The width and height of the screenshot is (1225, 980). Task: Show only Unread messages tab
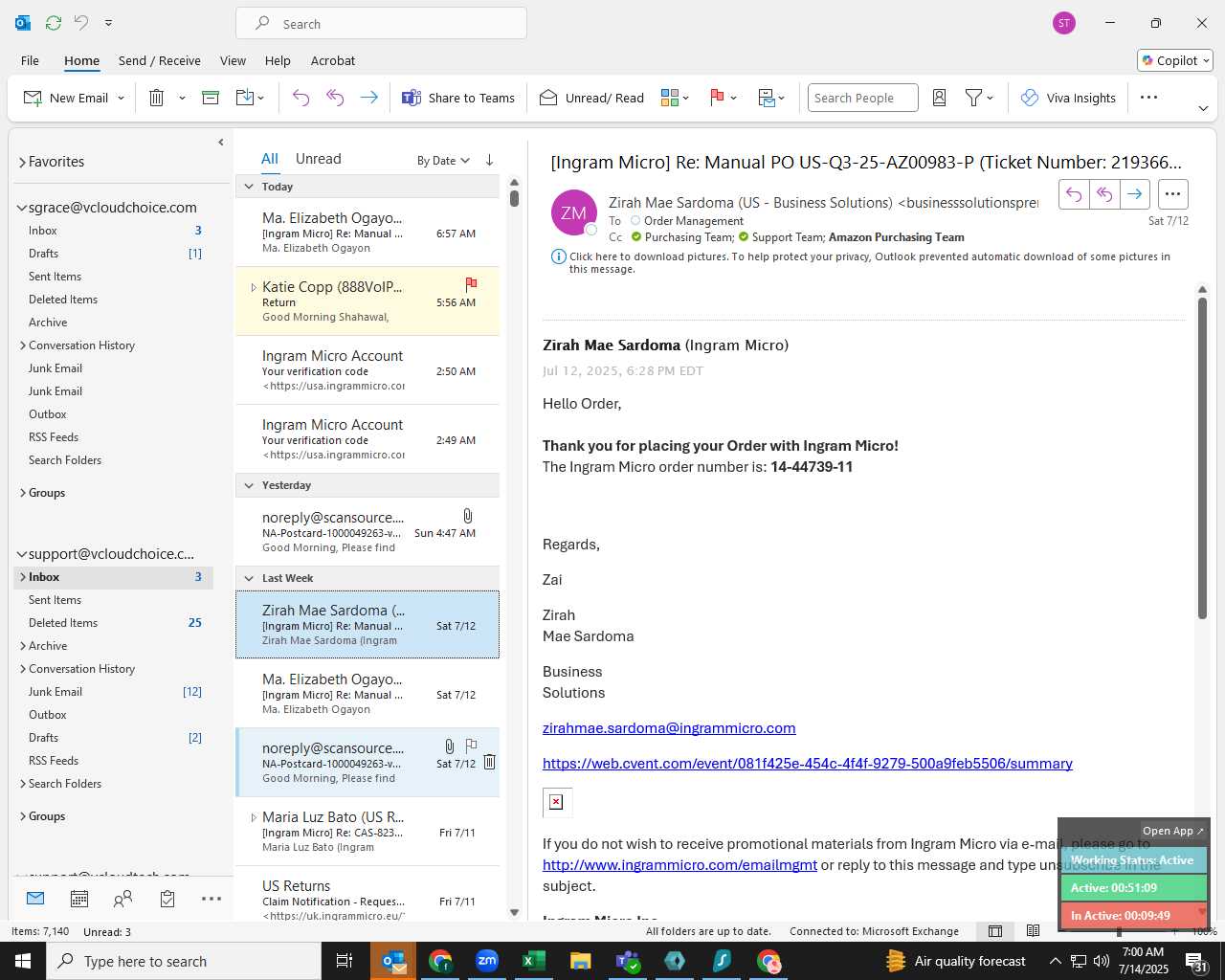point(318,159)
